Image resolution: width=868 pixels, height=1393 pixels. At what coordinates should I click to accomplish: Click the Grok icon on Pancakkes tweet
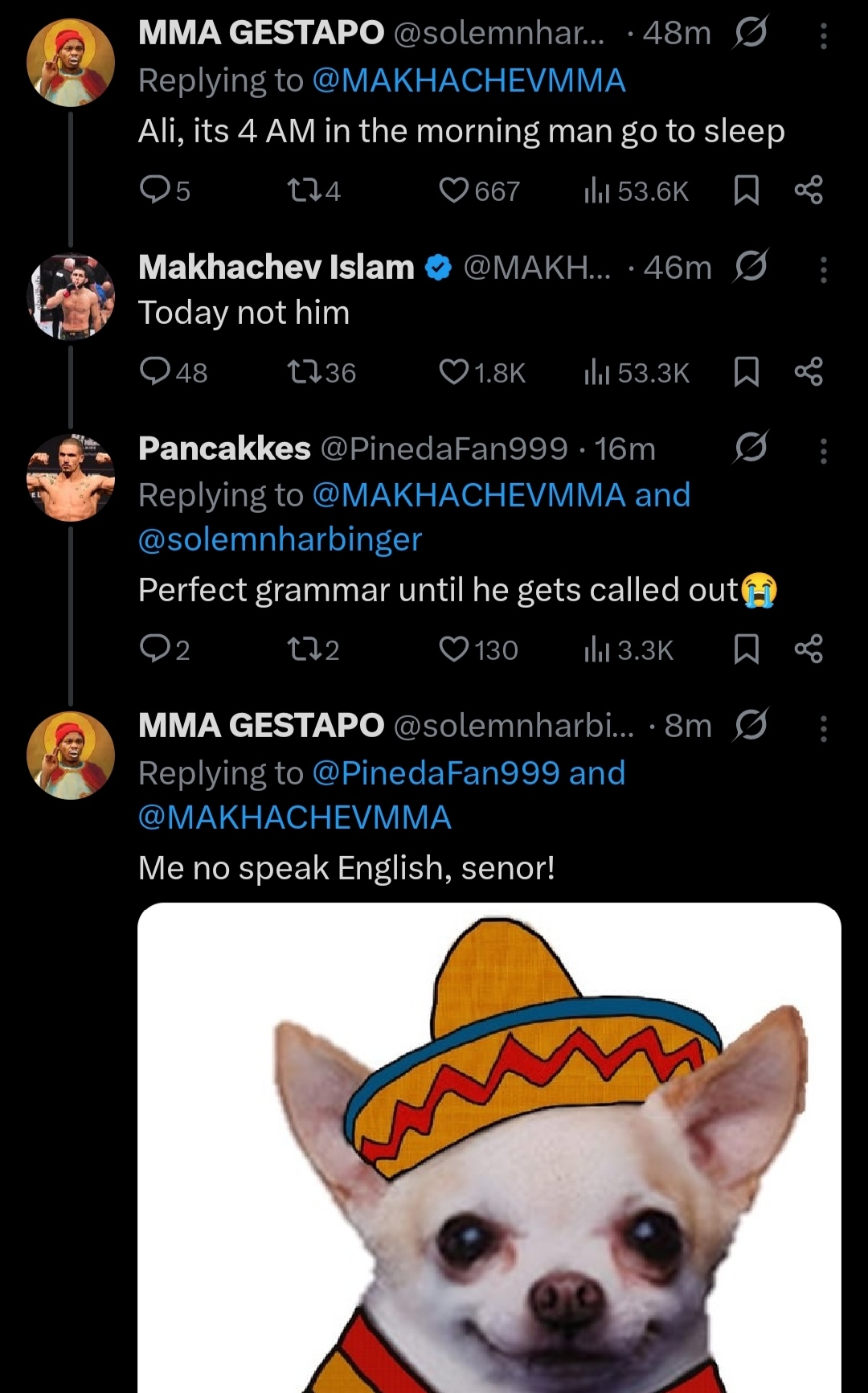(751, 448)
